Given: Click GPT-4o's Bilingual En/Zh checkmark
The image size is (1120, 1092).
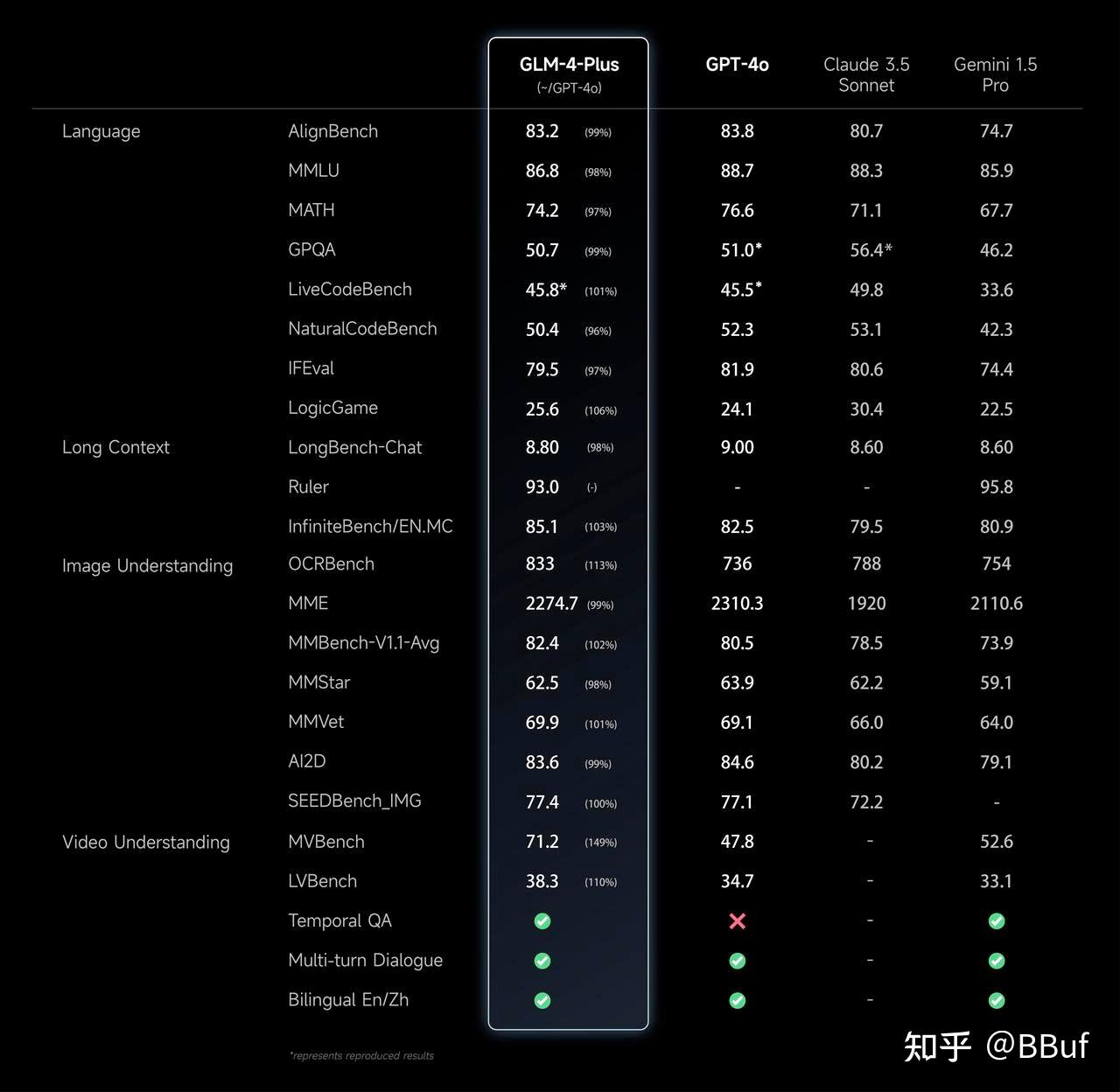Looking at the screenshot, I should pos(738,1000).
